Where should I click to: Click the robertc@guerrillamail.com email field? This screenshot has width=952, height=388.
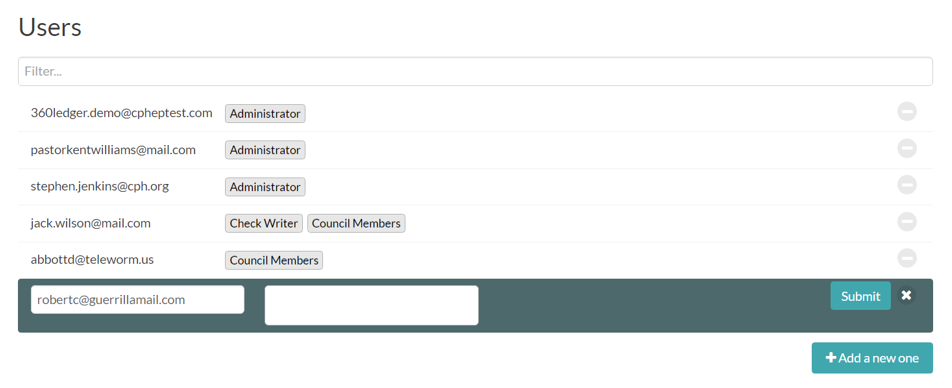coord(138,300)
